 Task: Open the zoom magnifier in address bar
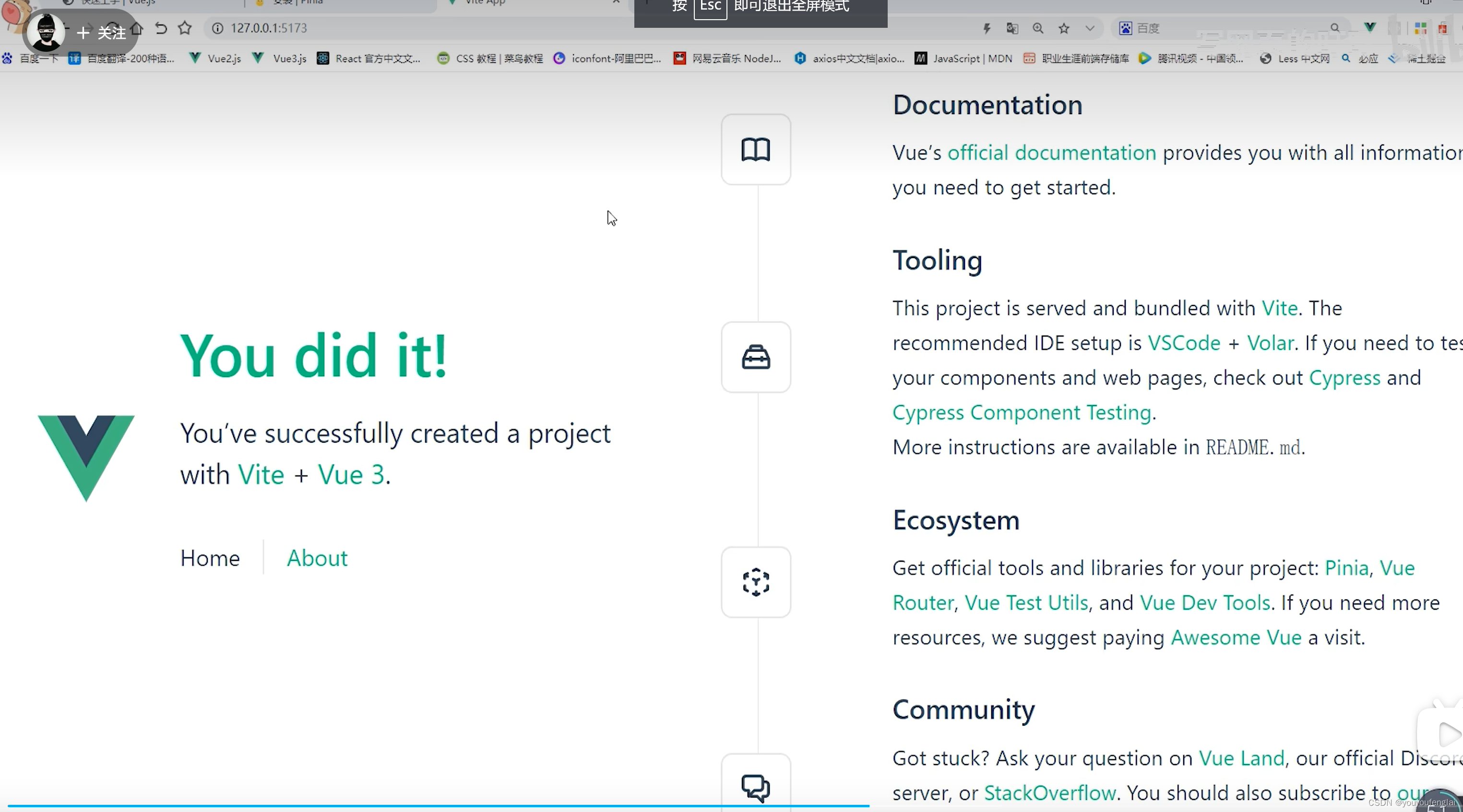point(1037,28)
